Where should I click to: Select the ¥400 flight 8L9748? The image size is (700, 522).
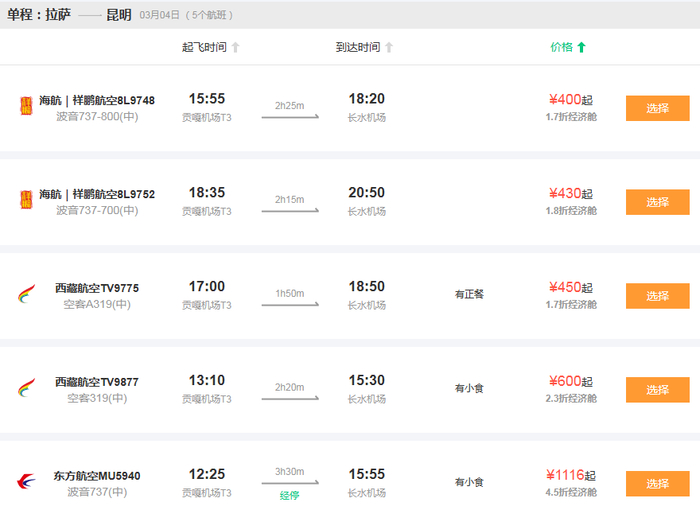click(657, 108)
